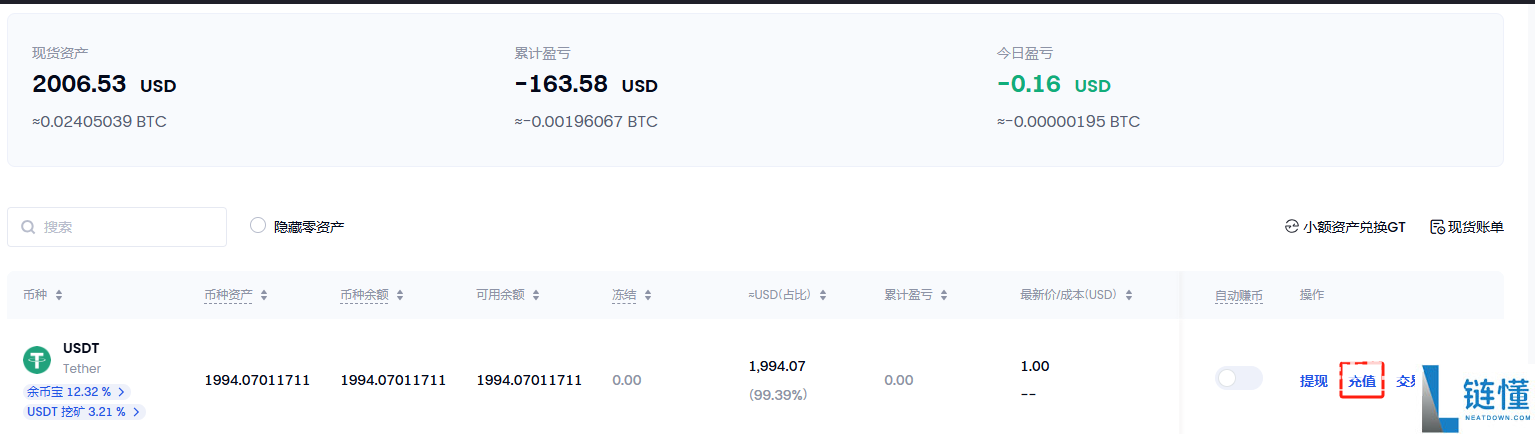Sort by 币种 column arrows

[59, 295]
